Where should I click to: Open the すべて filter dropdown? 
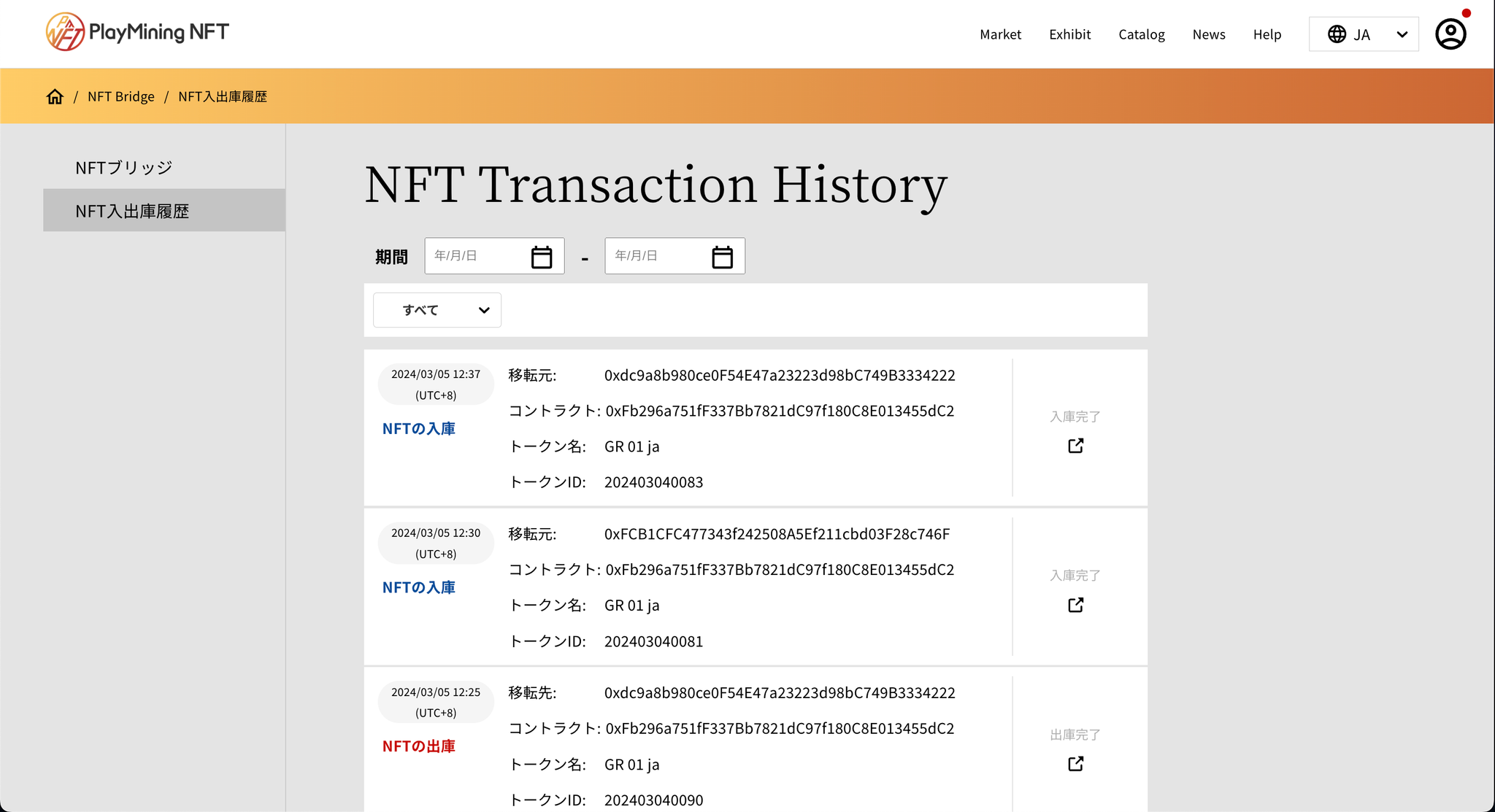pyautogui.click(x=437, y=310)
